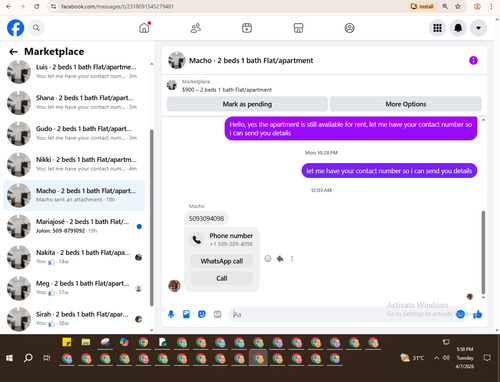Open Shana conversation
The height and width of the screenshot is (382, 500).
pos(74,103)
